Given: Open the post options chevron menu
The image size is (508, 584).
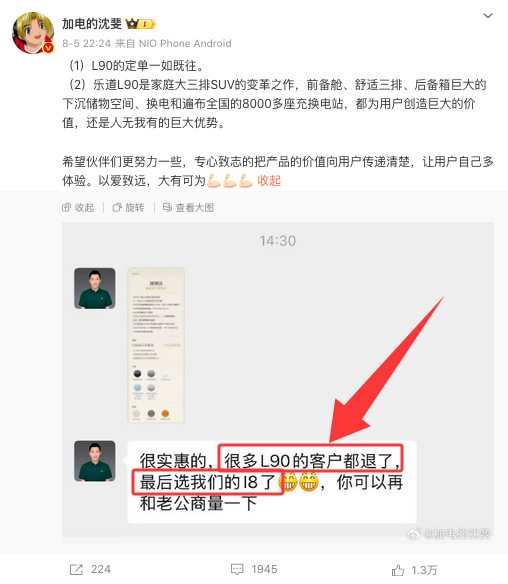Looking at the screenshot, I should click(488, 16).
